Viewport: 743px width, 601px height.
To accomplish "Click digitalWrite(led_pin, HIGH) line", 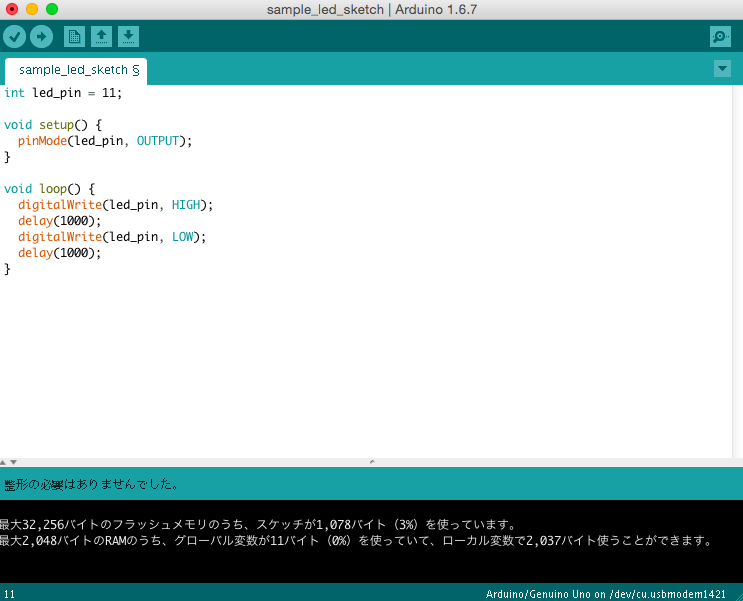I will [x=116, y=205].
